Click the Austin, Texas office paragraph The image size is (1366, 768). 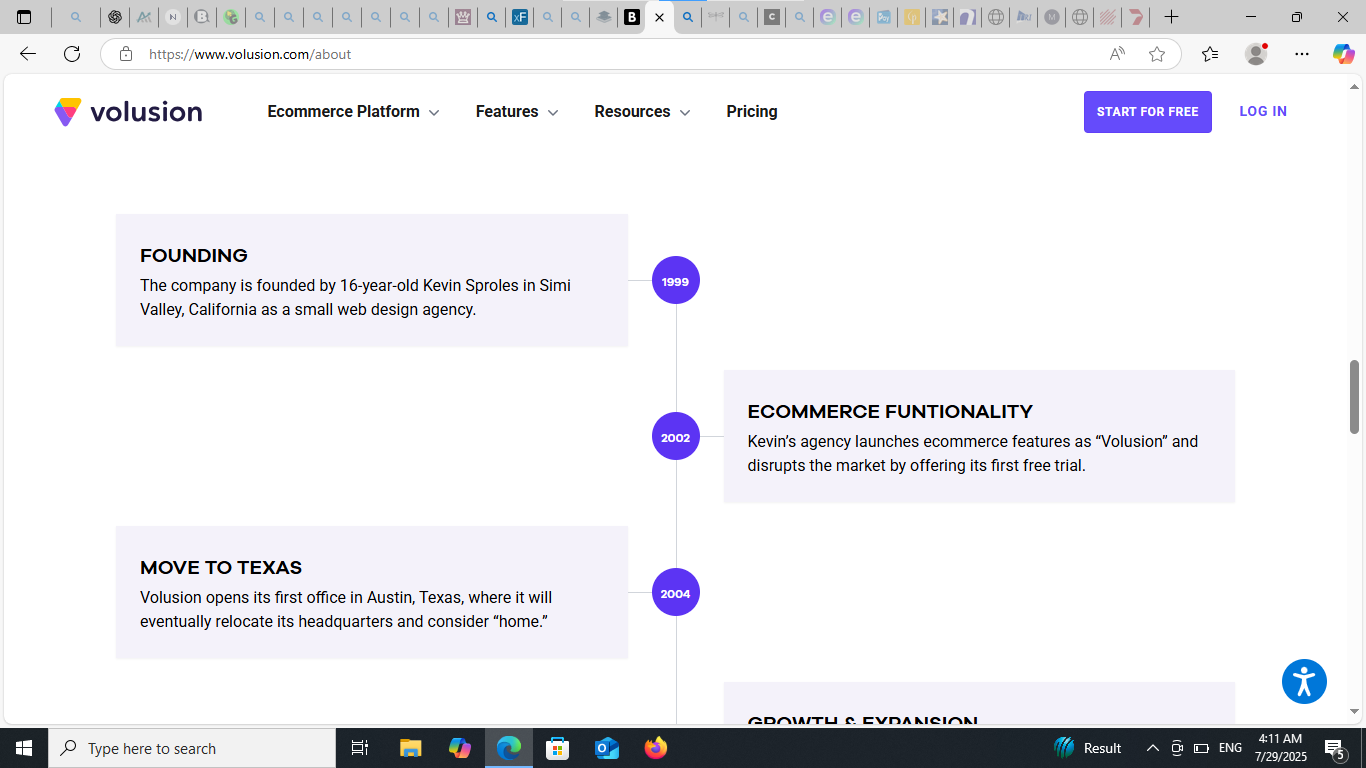click(x=346, y=610)
